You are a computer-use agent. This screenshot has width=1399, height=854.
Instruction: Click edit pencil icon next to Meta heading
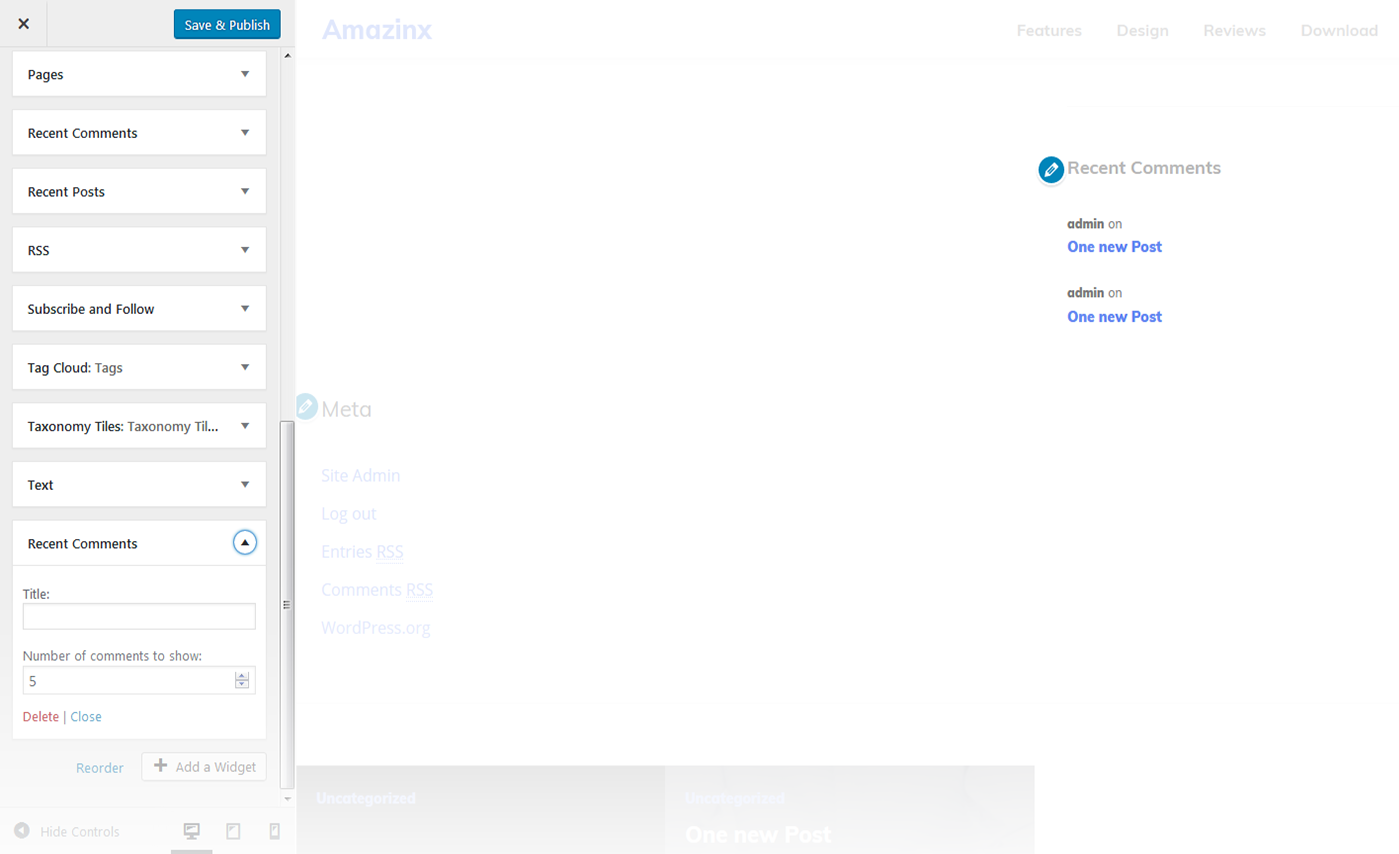click(x=305, y=407)
